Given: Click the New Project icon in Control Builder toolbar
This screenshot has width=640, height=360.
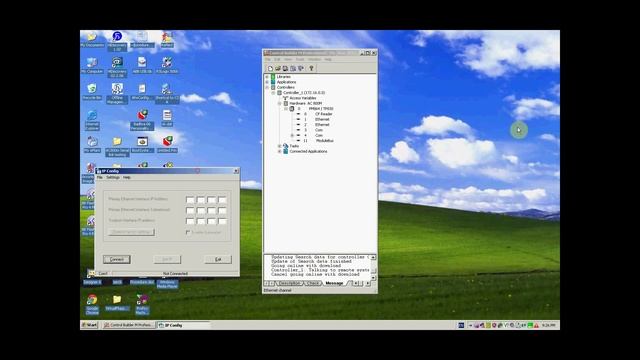Looking at the screenshot, I should [270, 68].
